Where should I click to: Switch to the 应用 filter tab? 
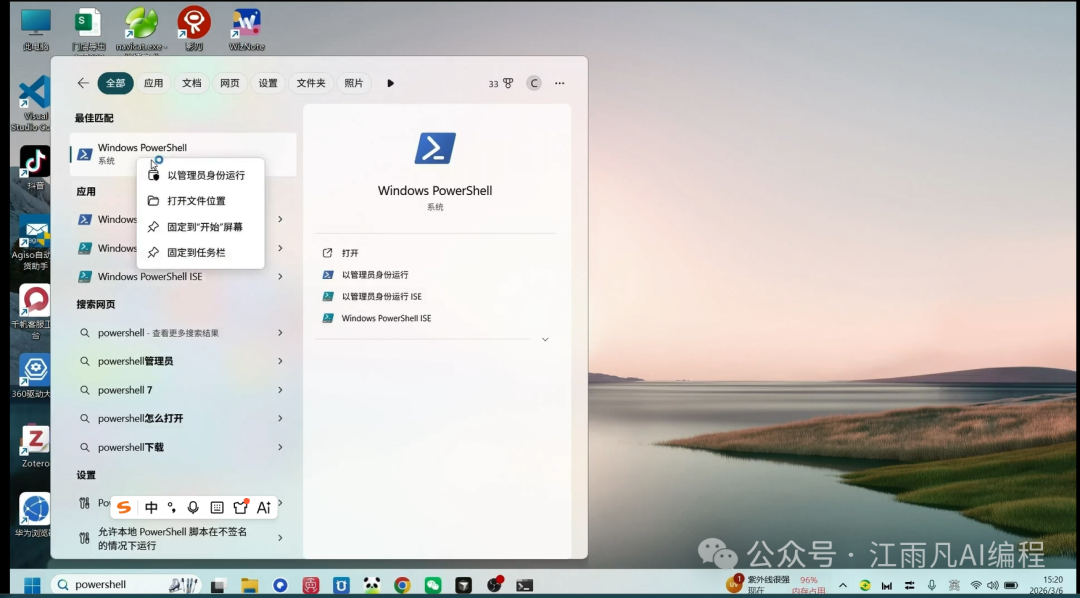pos(154,83)
